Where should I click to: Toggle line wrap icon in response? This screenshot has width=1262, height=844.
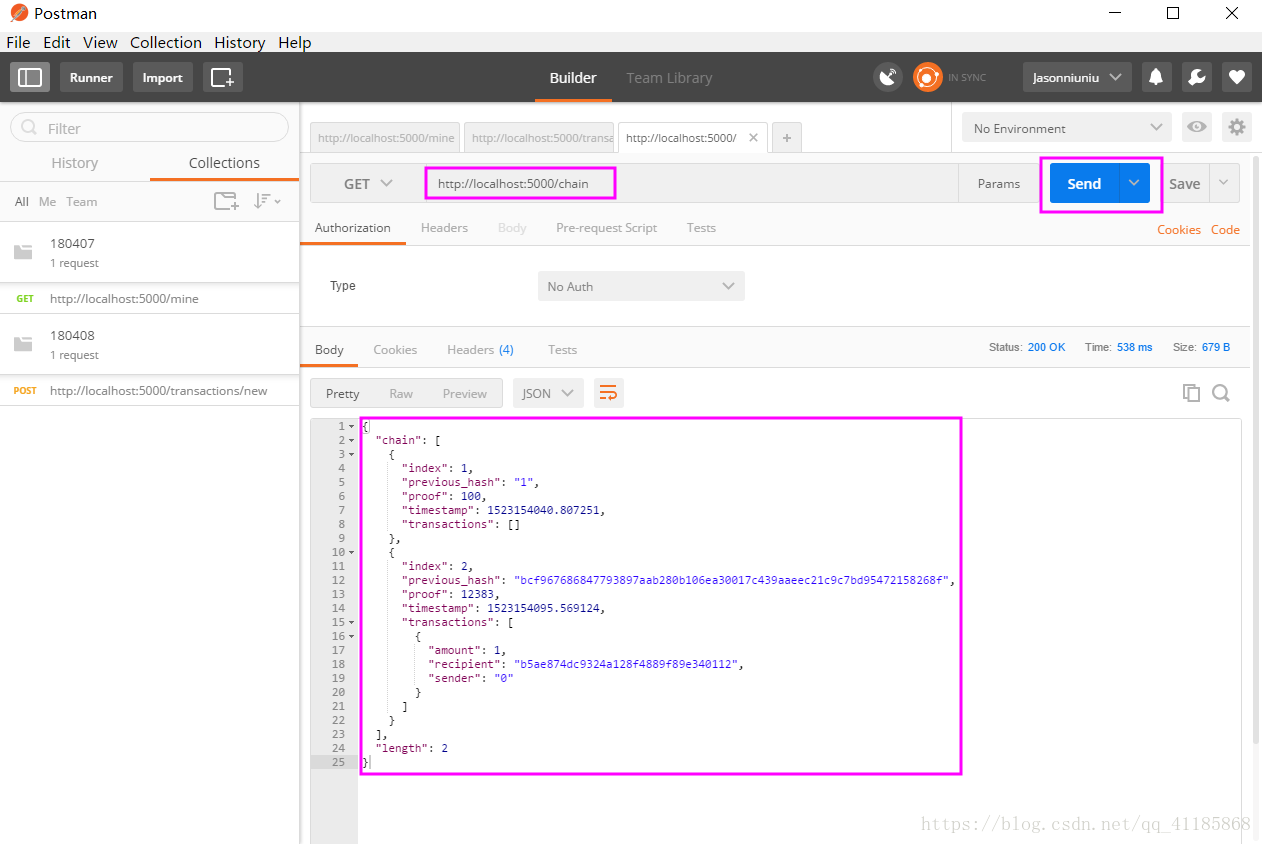(608, 393)
